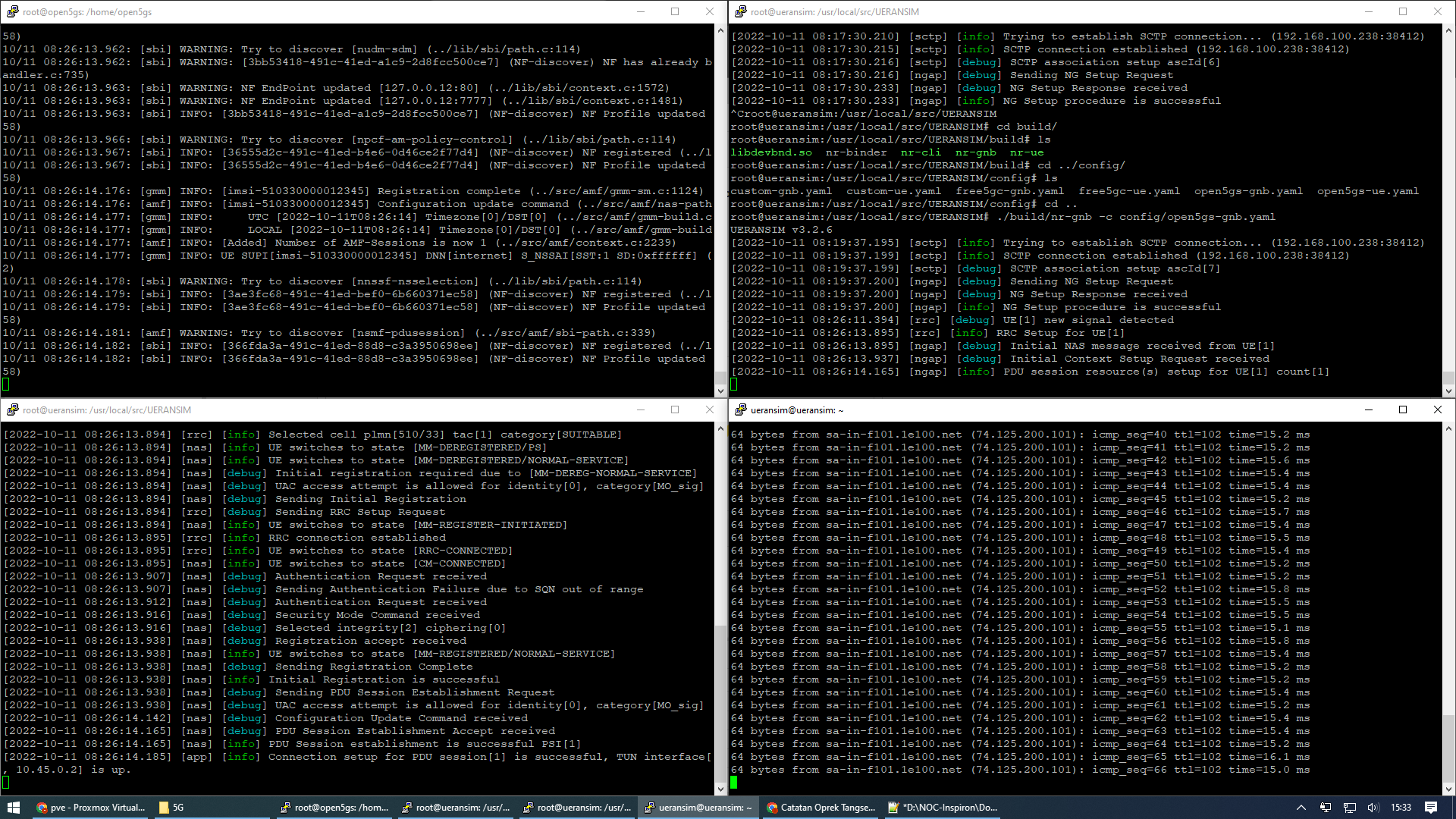Open the Action Center notifications icon
Screen dimensions: 1456x819
1430,808
